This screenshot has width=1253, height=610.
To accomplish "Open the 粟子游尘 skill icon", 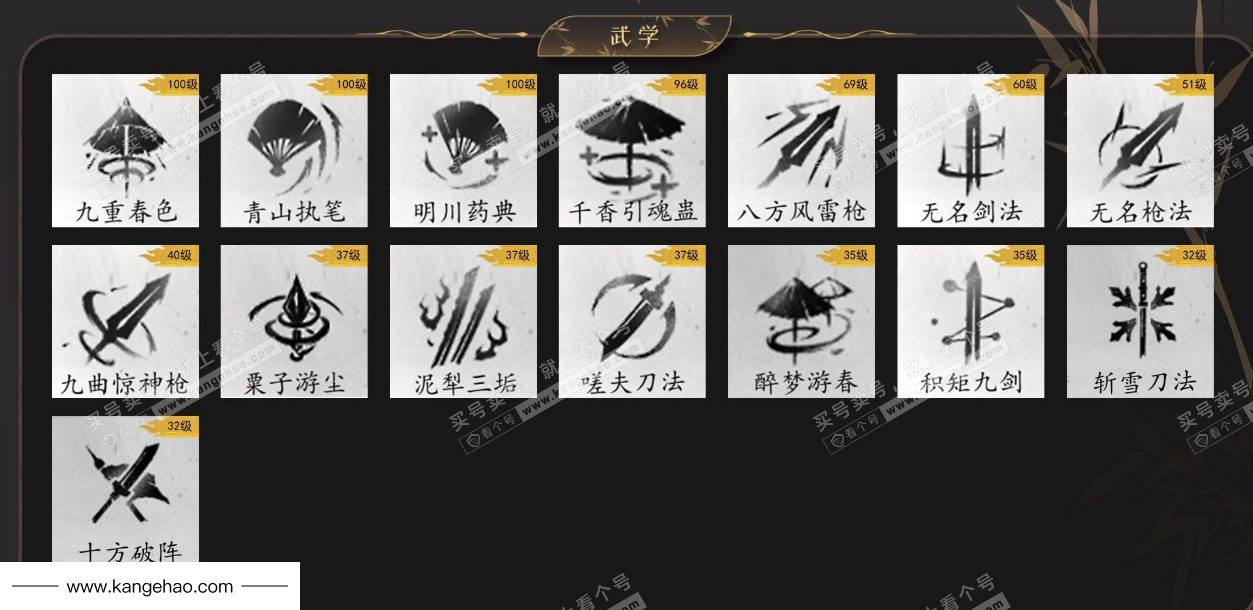I will [x=294, y=322].
